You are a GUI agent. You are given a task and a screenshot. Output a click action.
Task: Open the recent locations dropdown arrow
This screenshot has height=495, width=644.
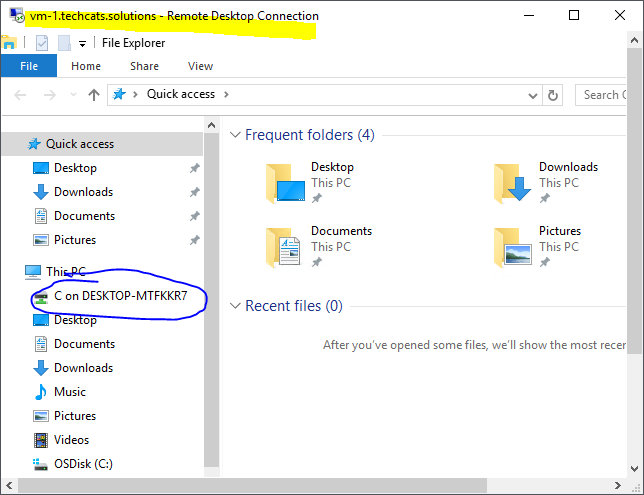click(73, 95)
